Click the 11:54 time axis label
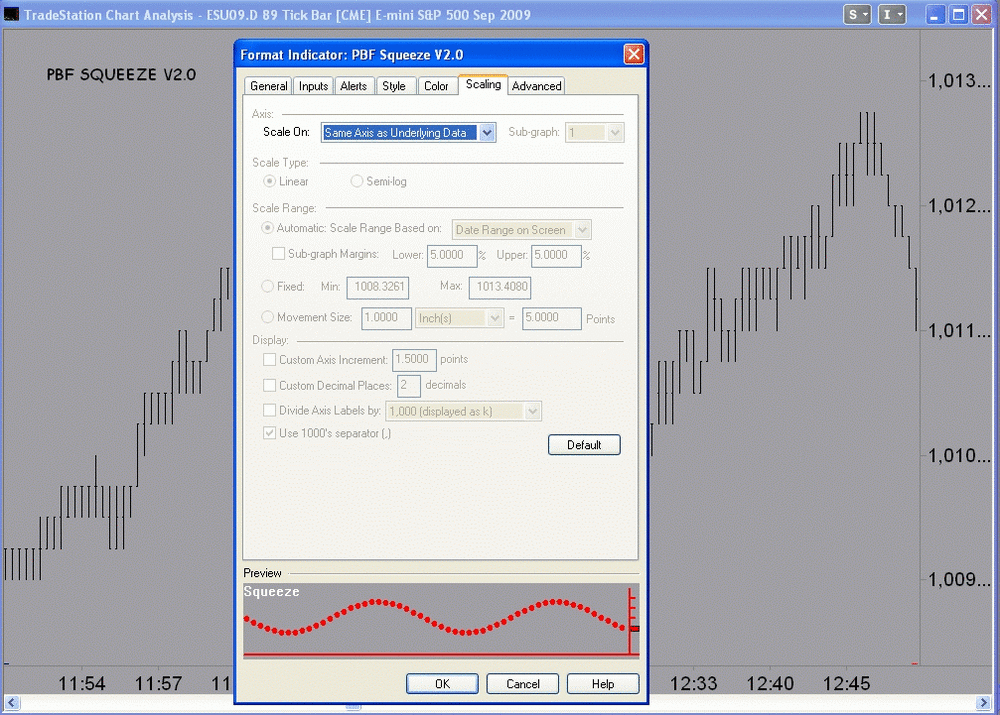This screenshot has height=715, width=1000. tap(82, 684)
